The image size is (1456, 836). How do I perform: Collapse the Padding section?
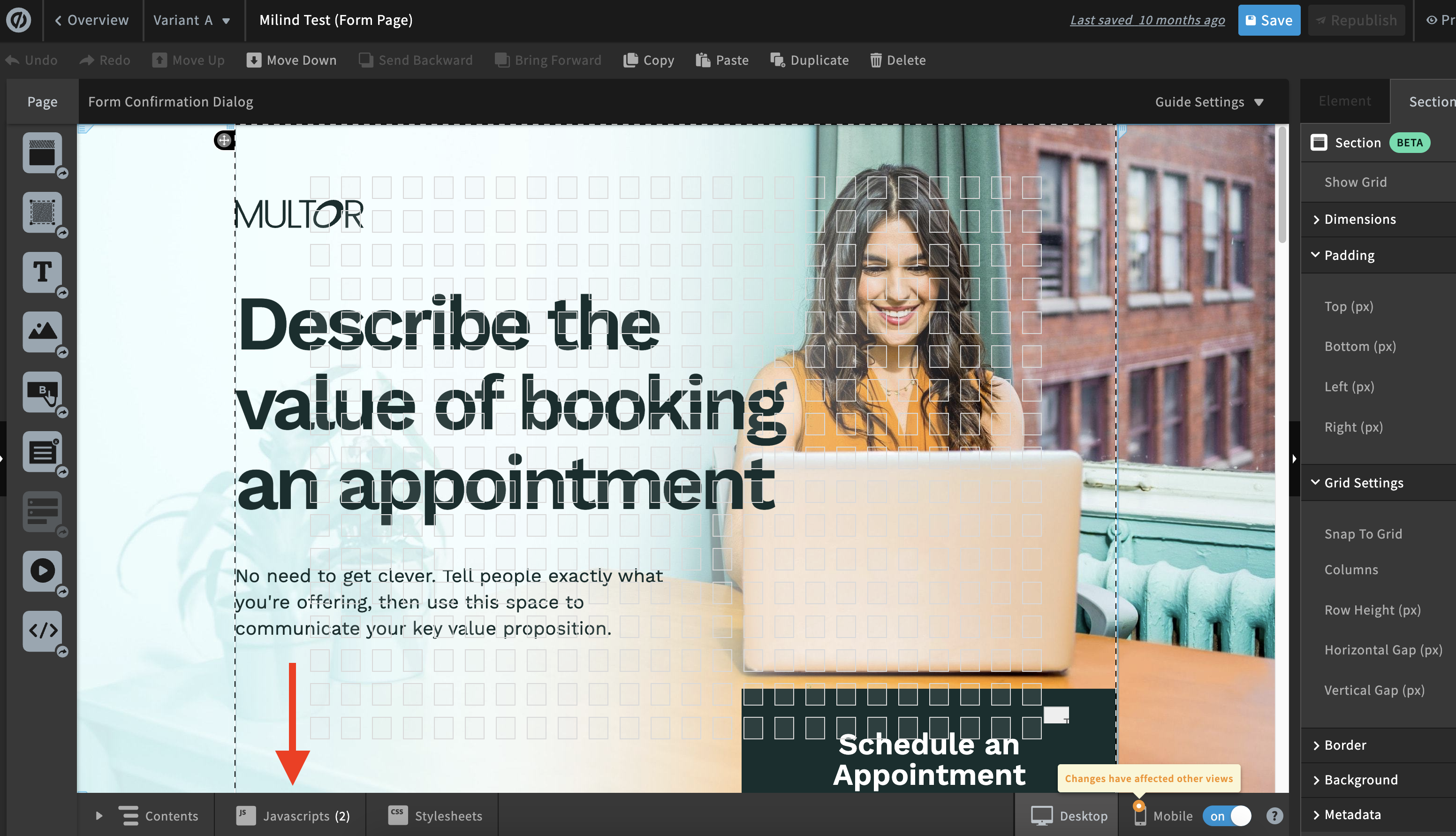coord(1349,255)
